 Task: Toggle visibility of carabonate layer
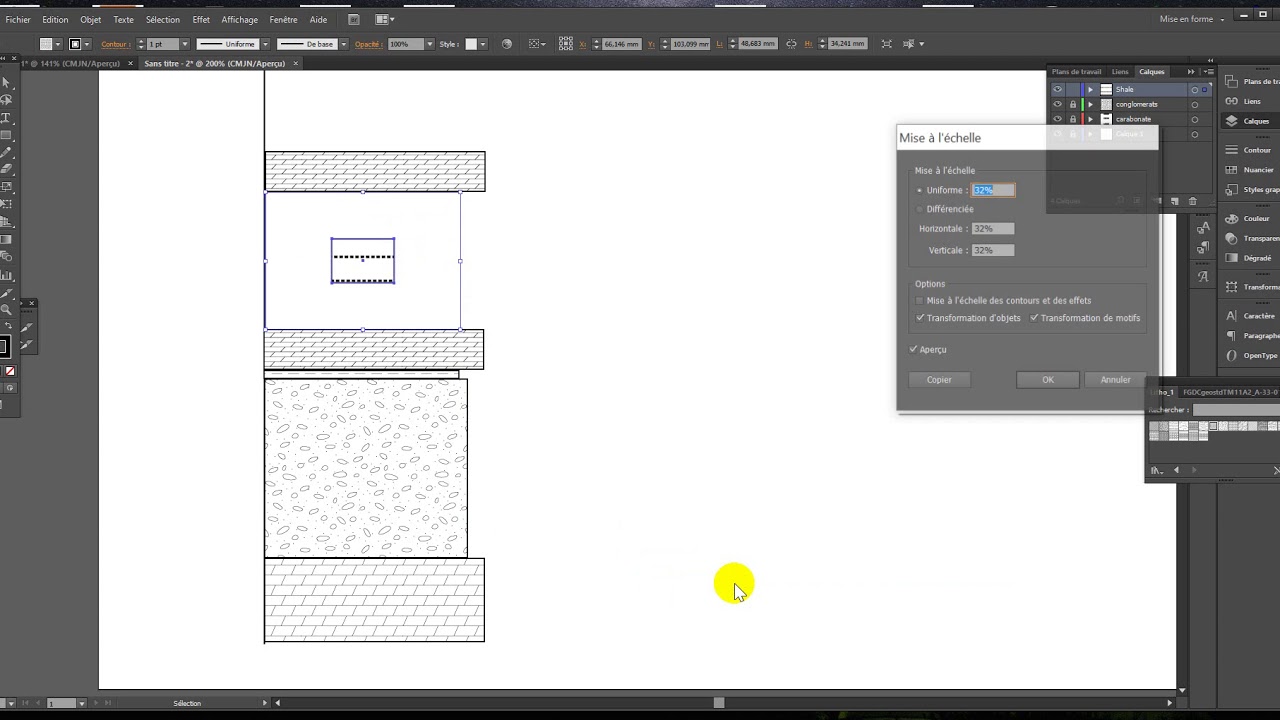pyautogui.click(x=1057, y=119)
